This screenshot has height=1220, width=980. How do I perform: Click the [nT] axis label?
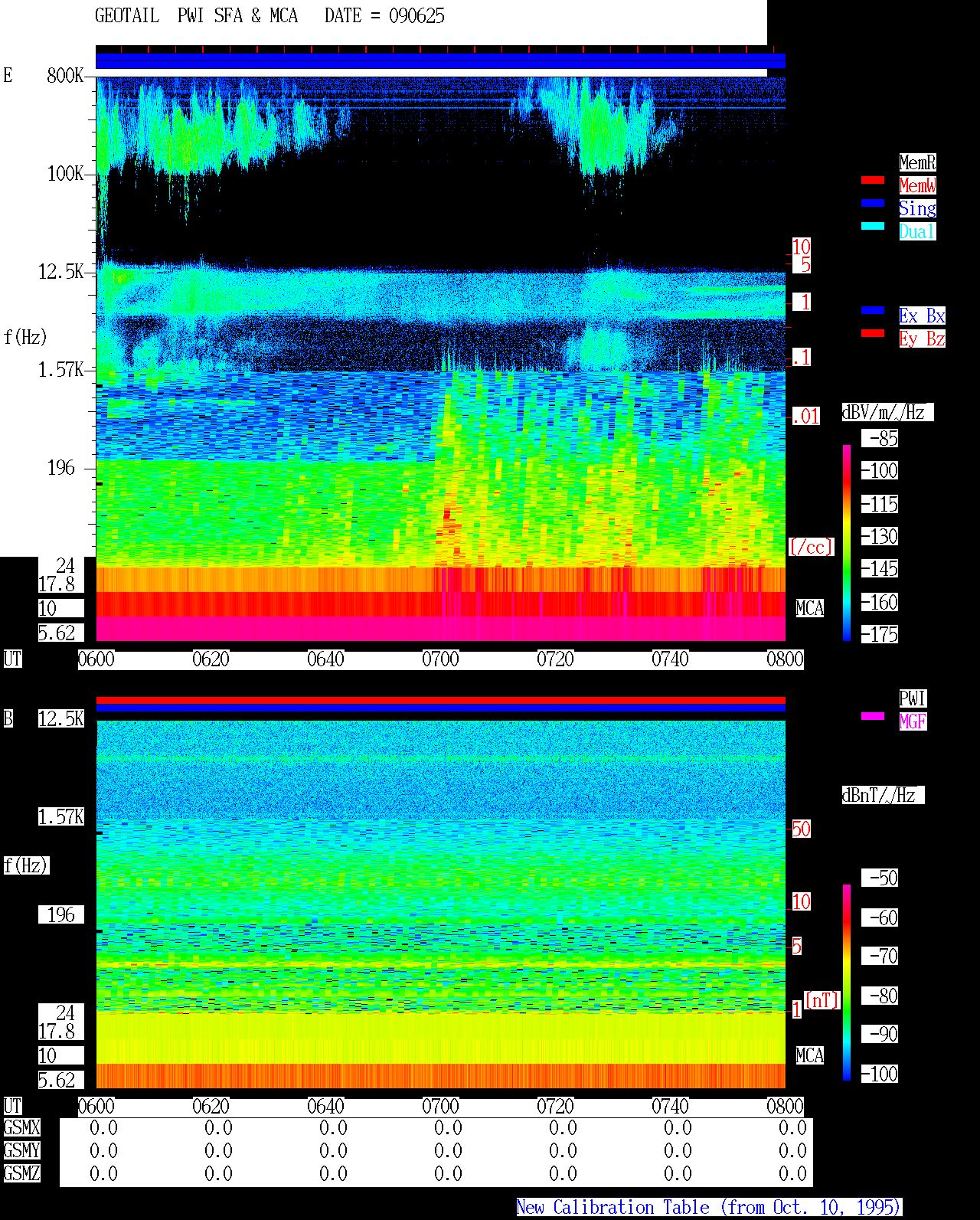(x=822, y=1000)
